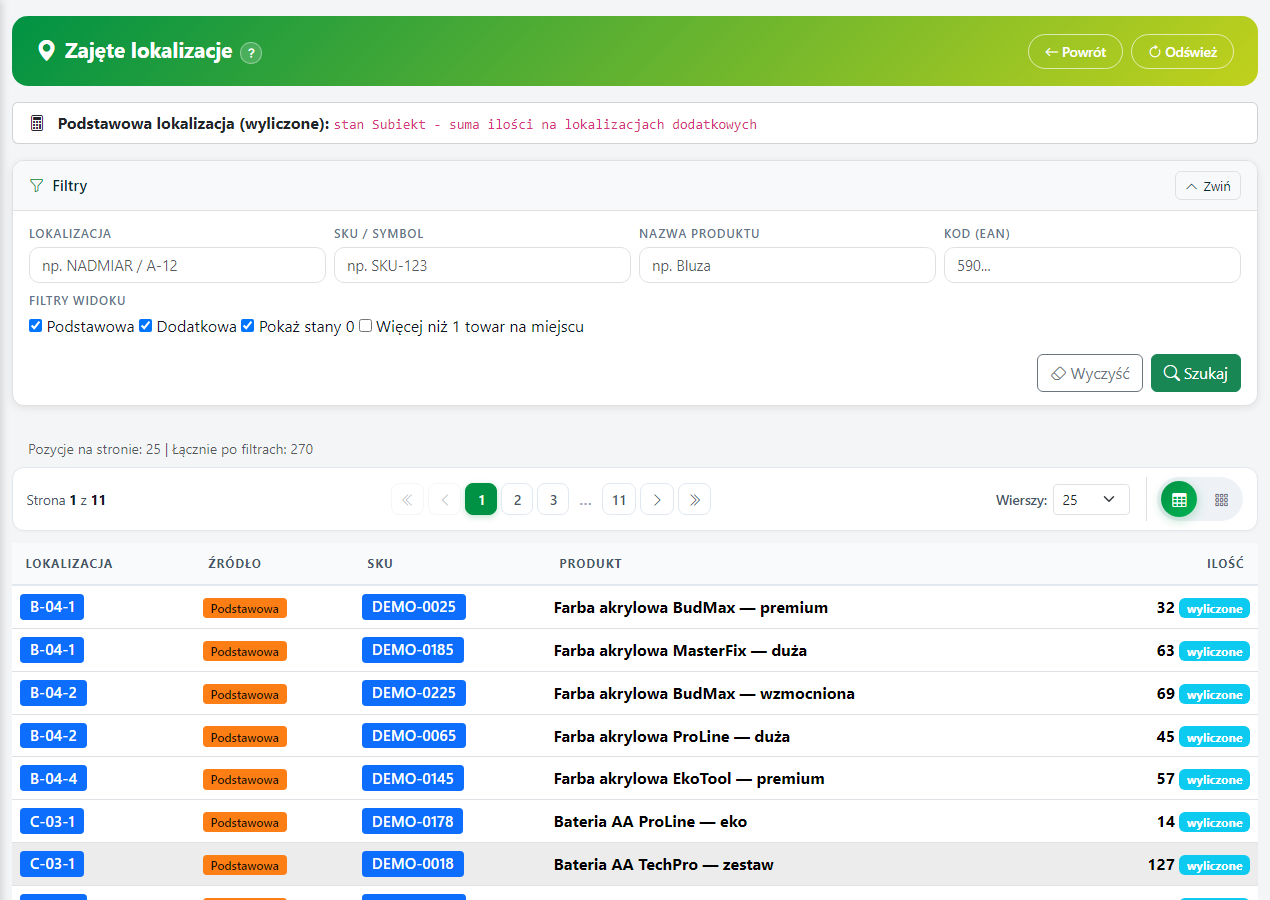Screen dimensions: 1270x900
Task: Click the SKU column header
Action: tap(380, 564)
